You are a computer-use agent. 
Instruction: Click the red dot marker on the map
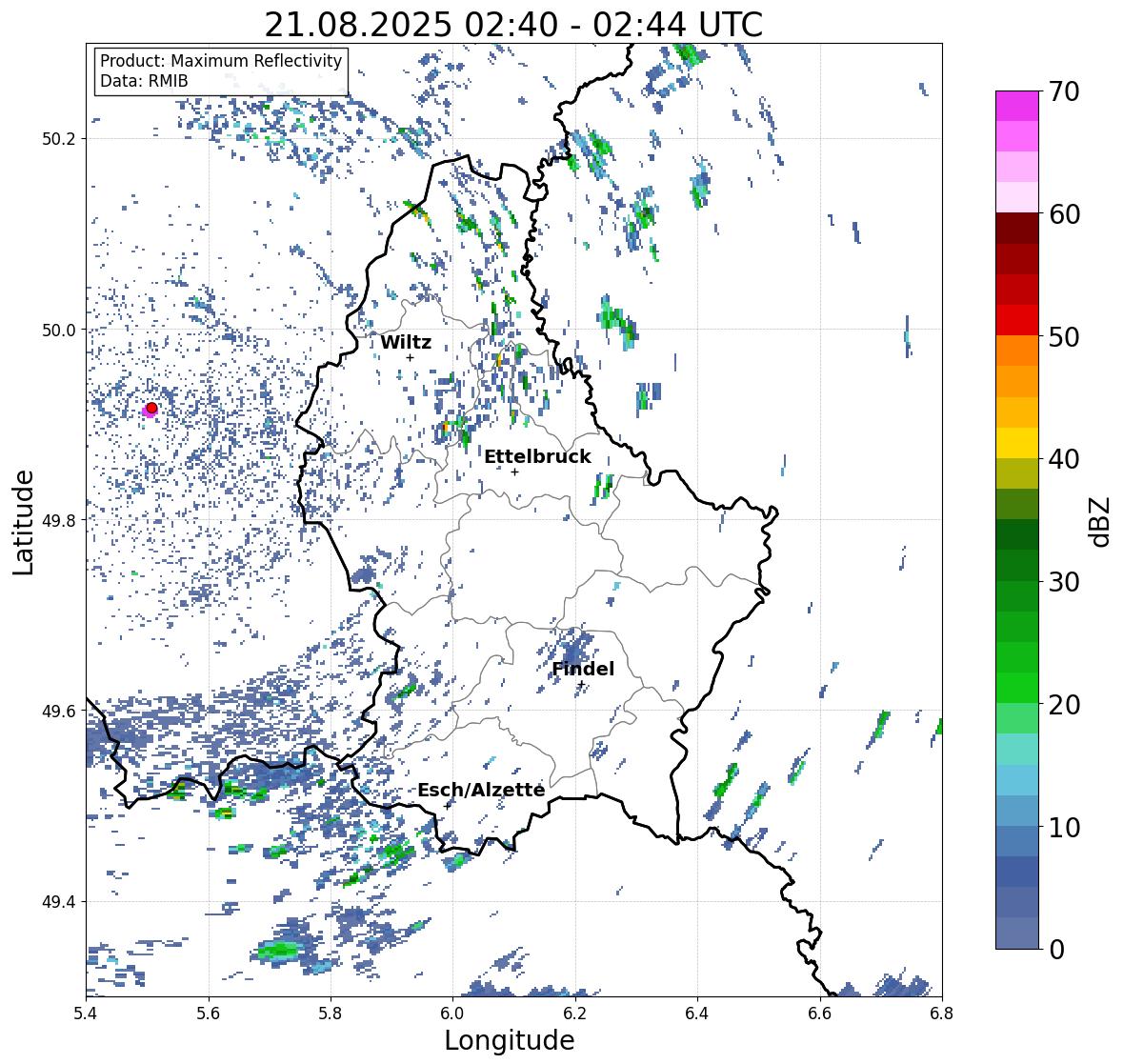[x=151, y=408]
